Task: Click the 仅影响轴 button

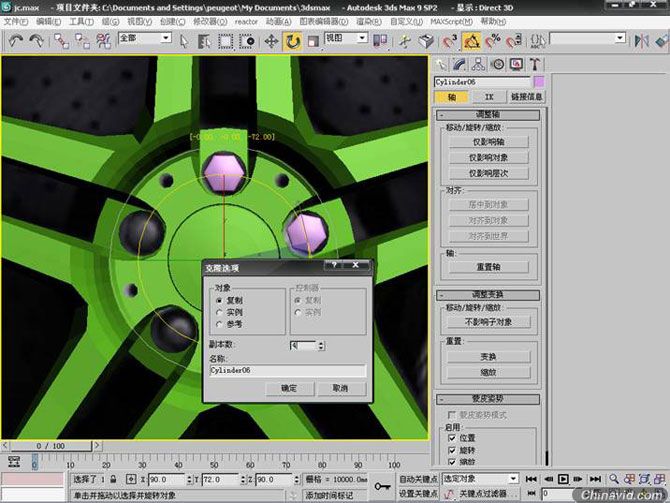Action: point(488,142)
